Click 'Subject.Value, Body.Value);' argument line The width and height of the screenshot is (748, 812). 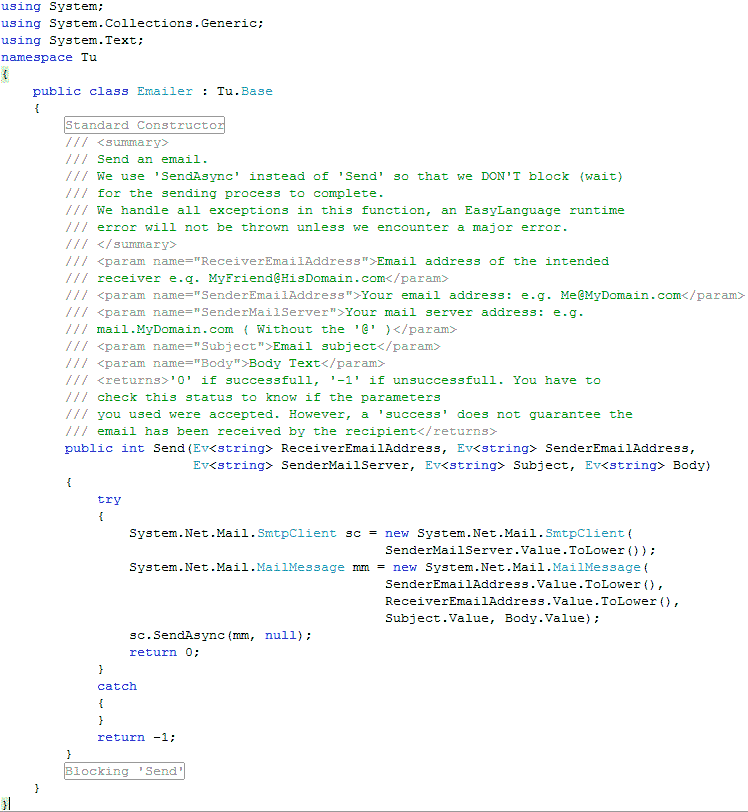(492, 619)
